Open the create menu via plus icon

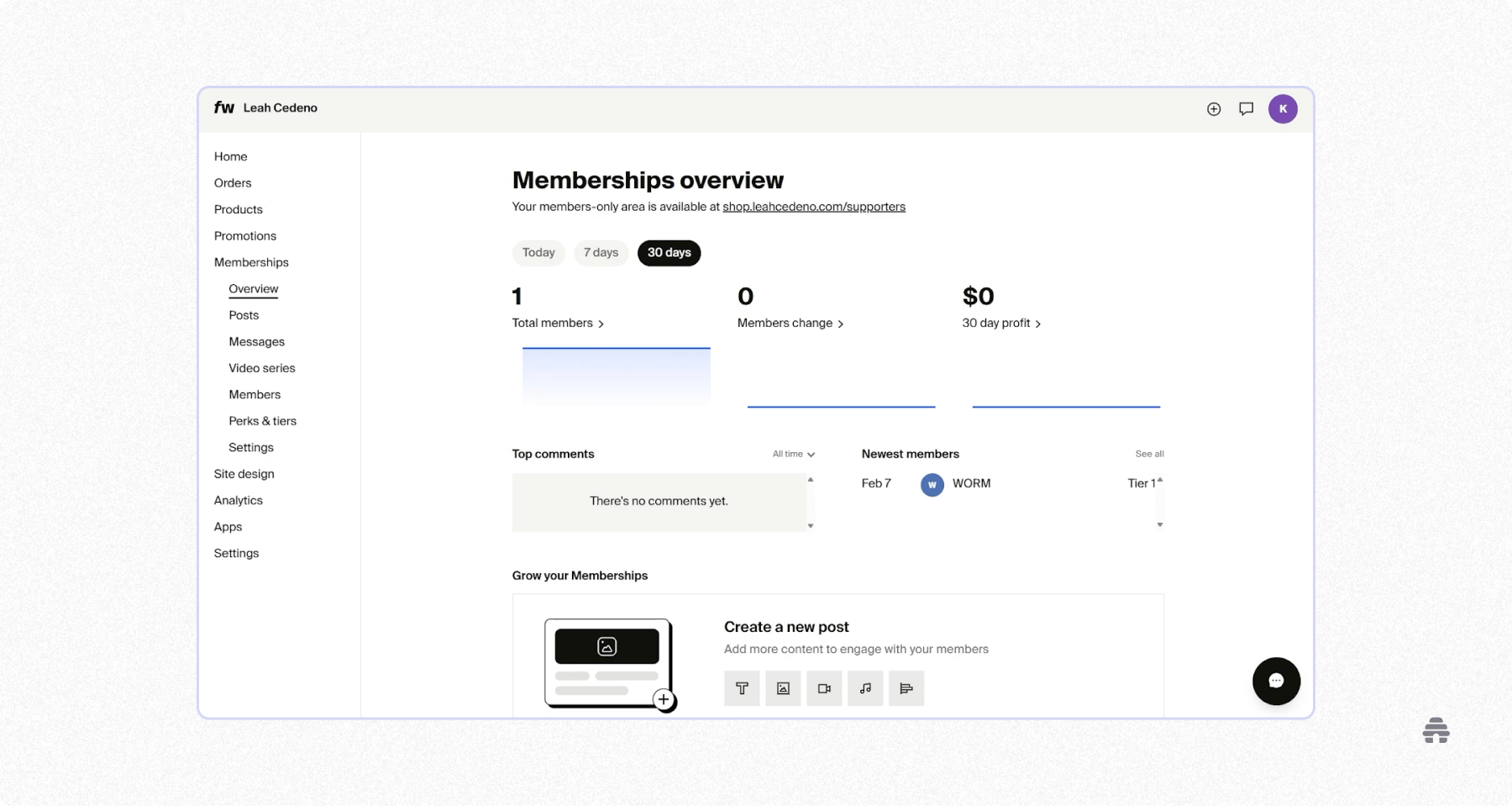coord(1213,108)
